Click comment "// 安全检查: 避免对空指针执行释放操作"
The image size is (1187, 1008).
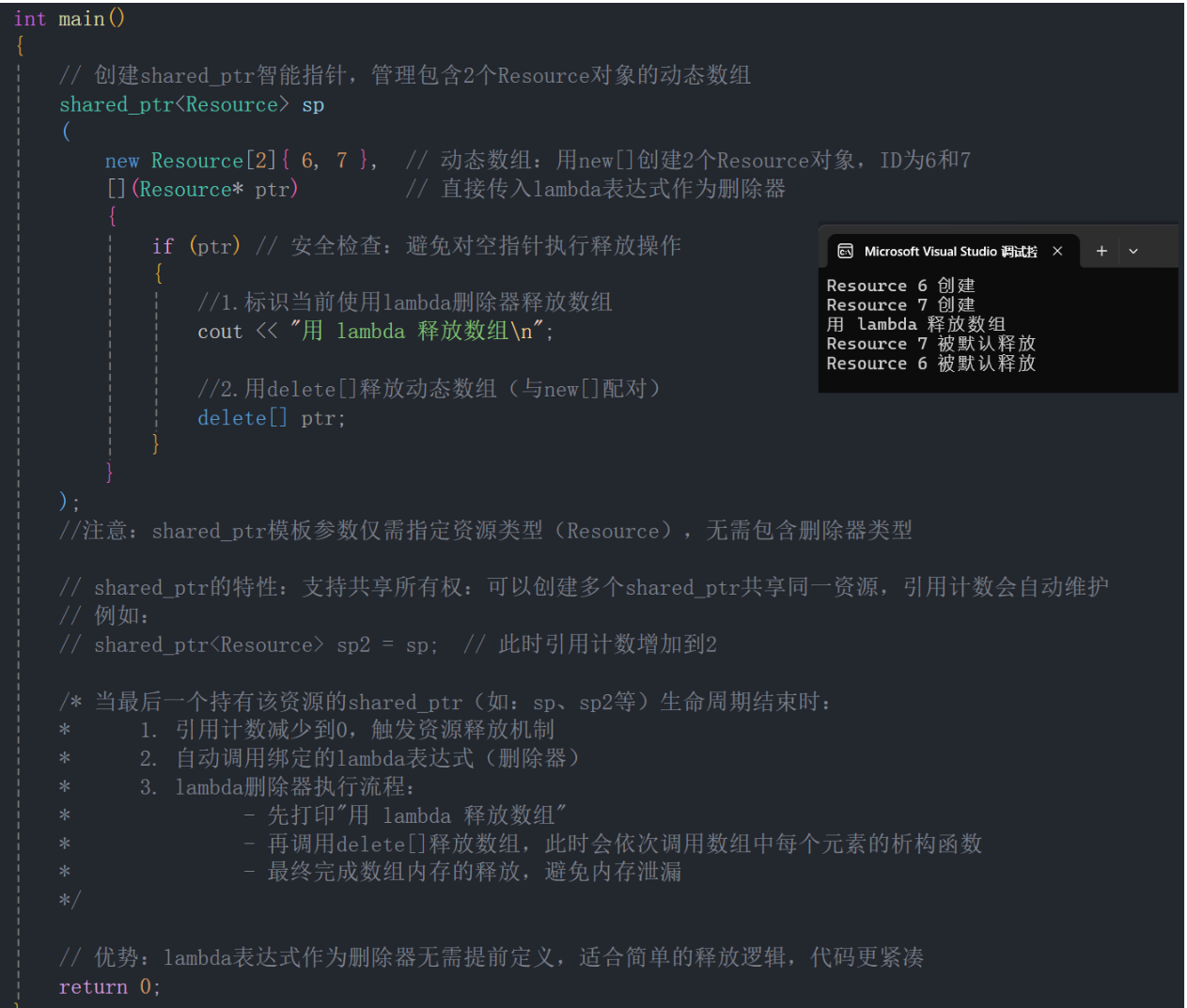click(x=469, y=246)
